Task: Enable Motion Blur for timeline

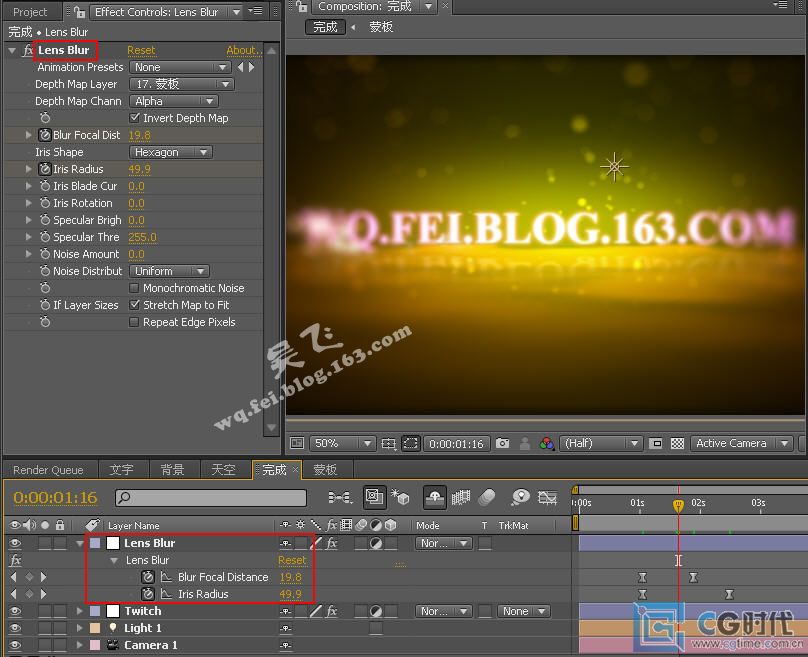Action: click(x=486, y=497)
